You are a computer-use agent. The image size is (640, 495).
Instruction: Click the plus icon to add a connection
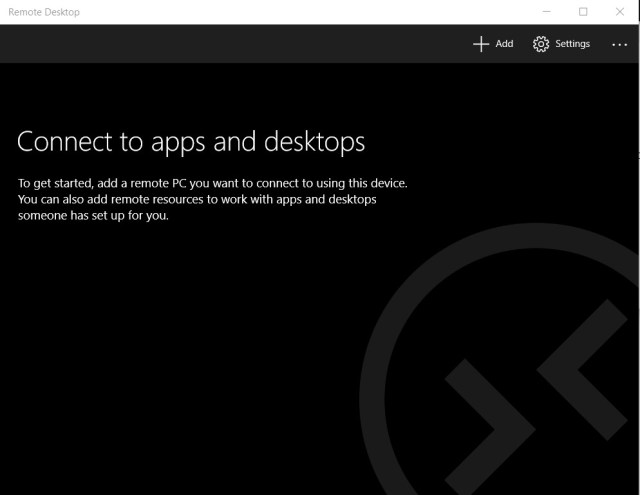pos(481,44)
